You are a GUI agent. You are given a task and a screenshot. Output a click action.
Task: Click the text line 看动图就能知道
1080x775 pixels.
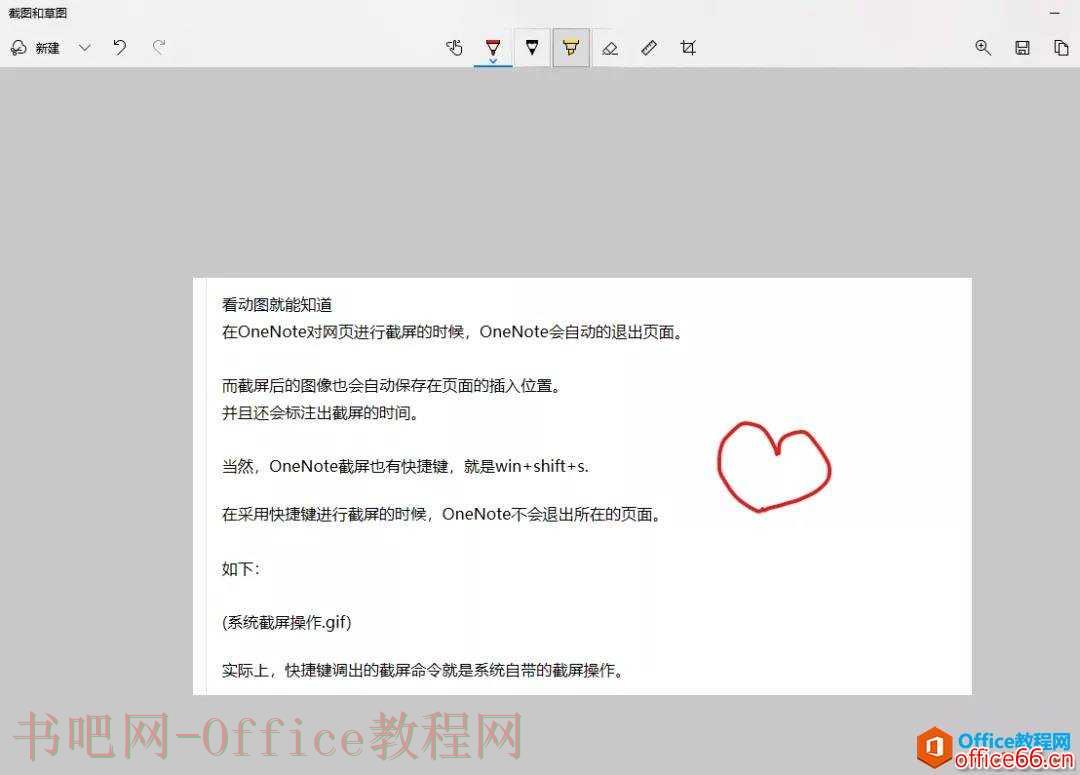(277, 304)
